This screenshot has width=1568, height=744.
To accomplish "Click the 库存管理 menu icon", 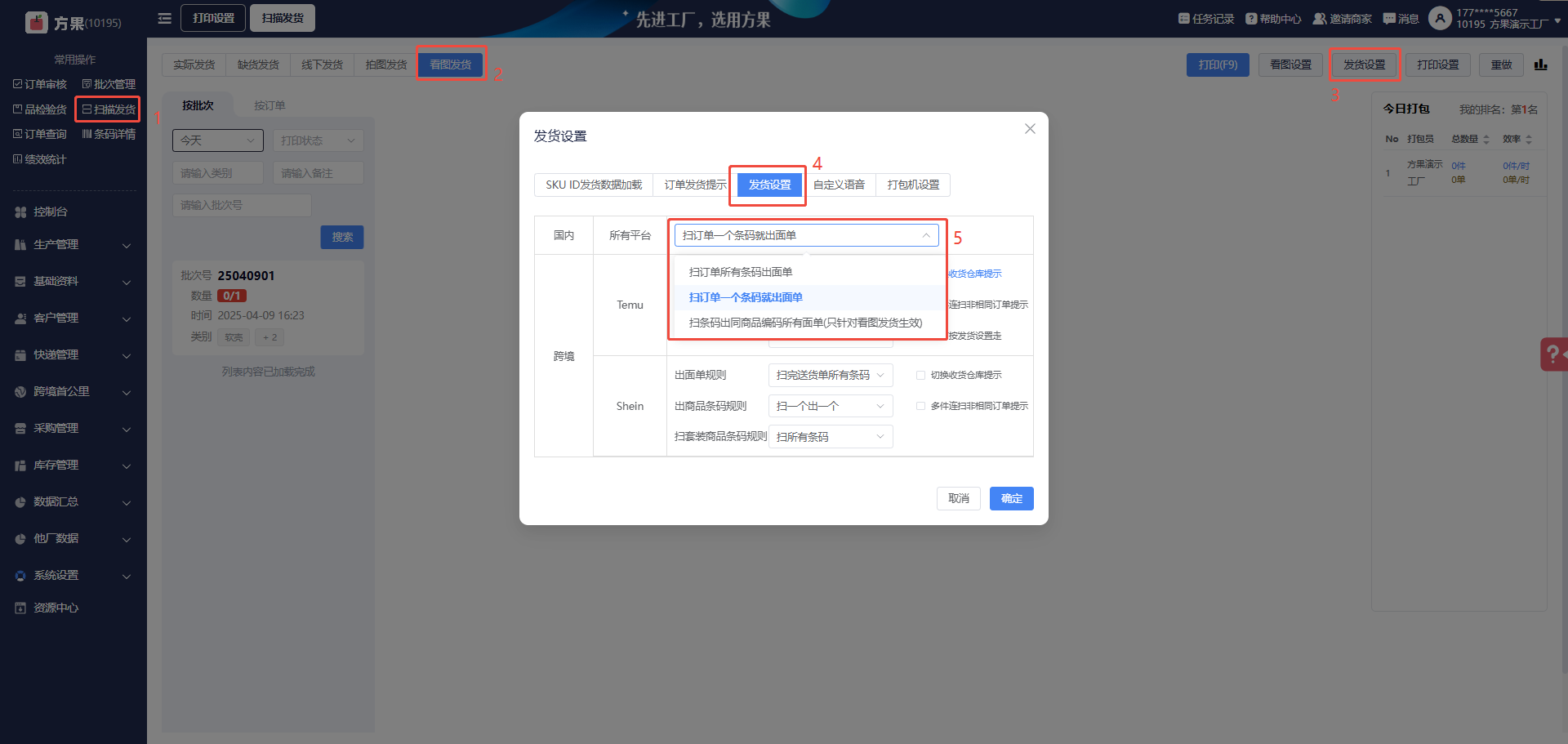I will (20, 466).
